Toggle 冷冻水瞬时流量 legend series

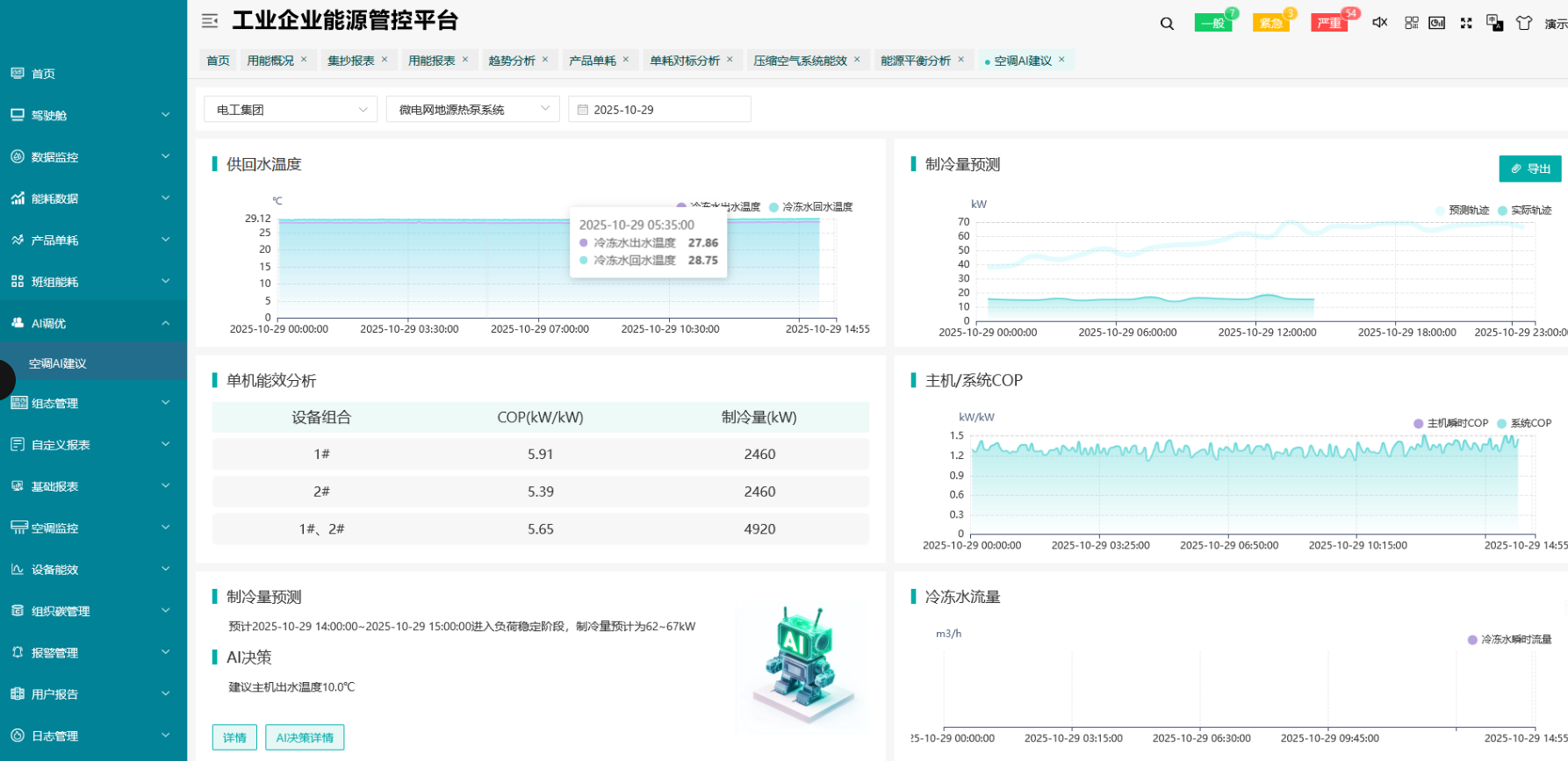[1510, 640]
